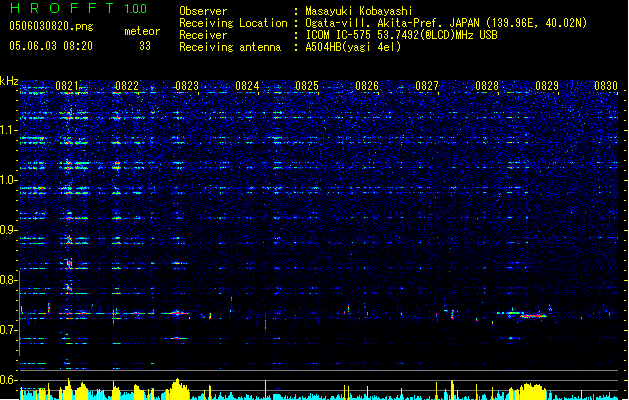Click the 0.9 frequency axis label

coord(9,230)
